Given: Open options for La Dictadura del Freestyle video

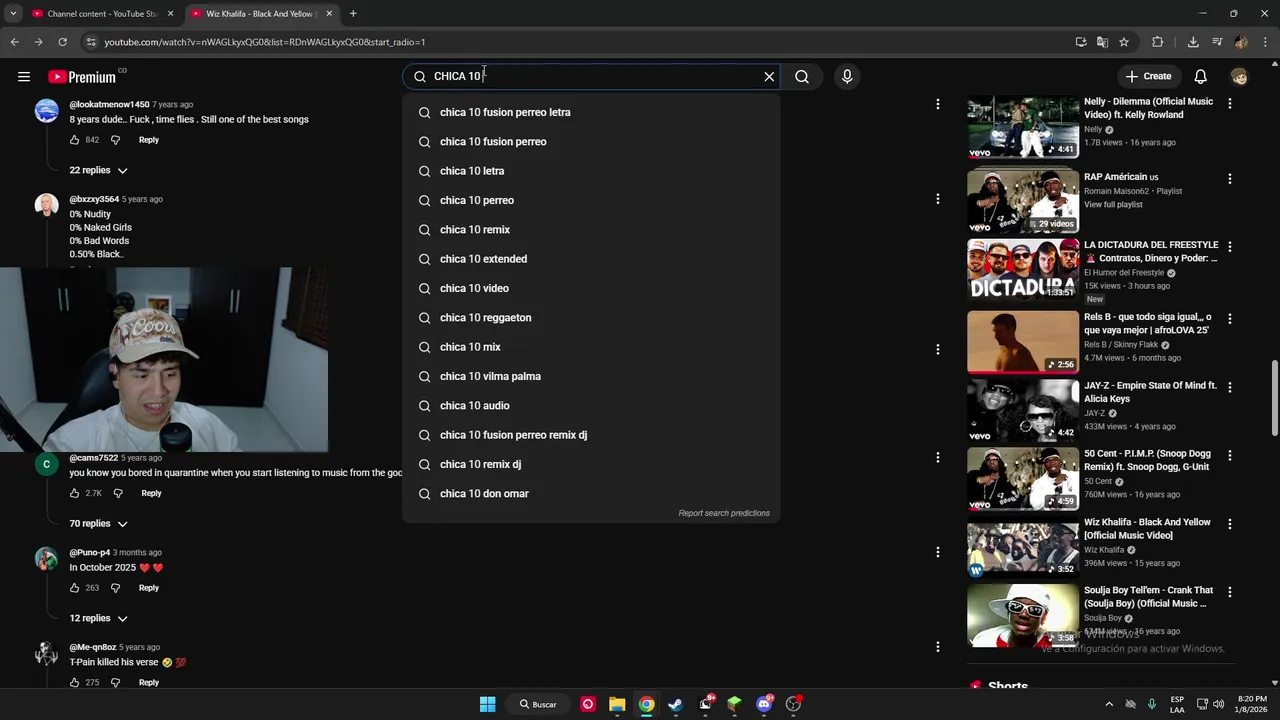Looking at the screenshot, I should coord(1230,246).
